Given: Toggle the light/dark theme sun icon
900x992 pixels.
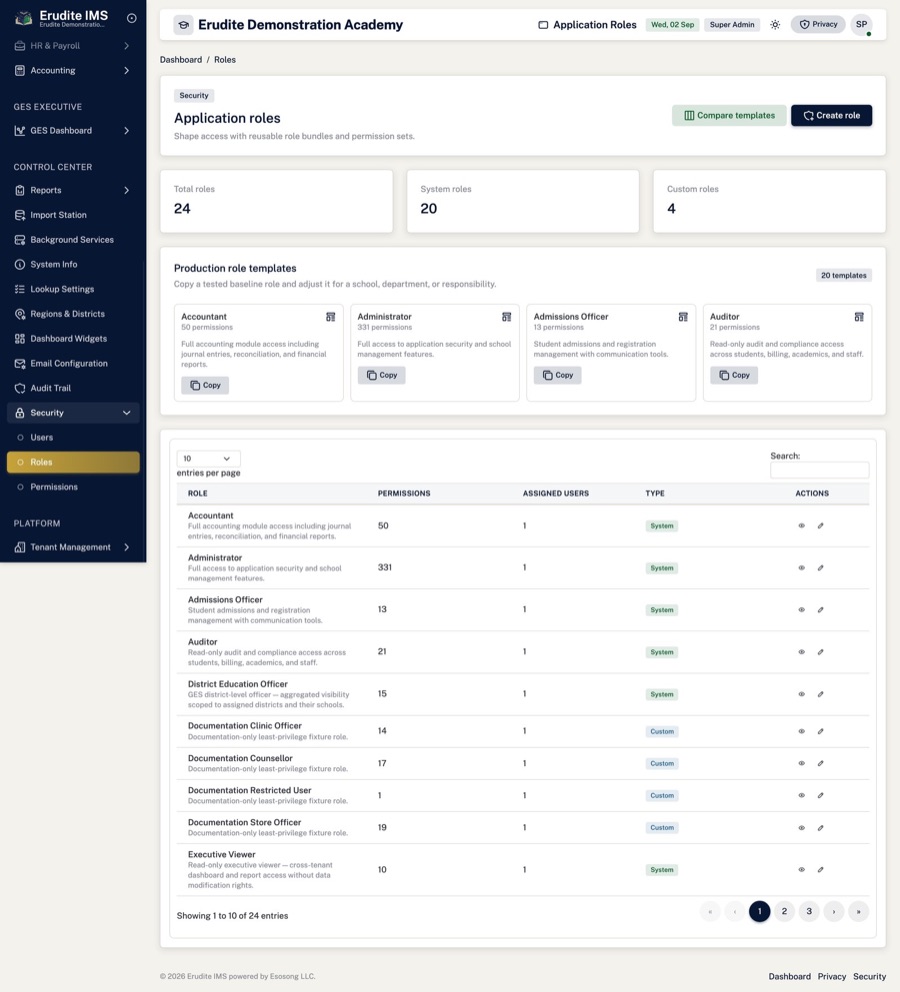Looking at the screenshot, I should click(775, 25).
